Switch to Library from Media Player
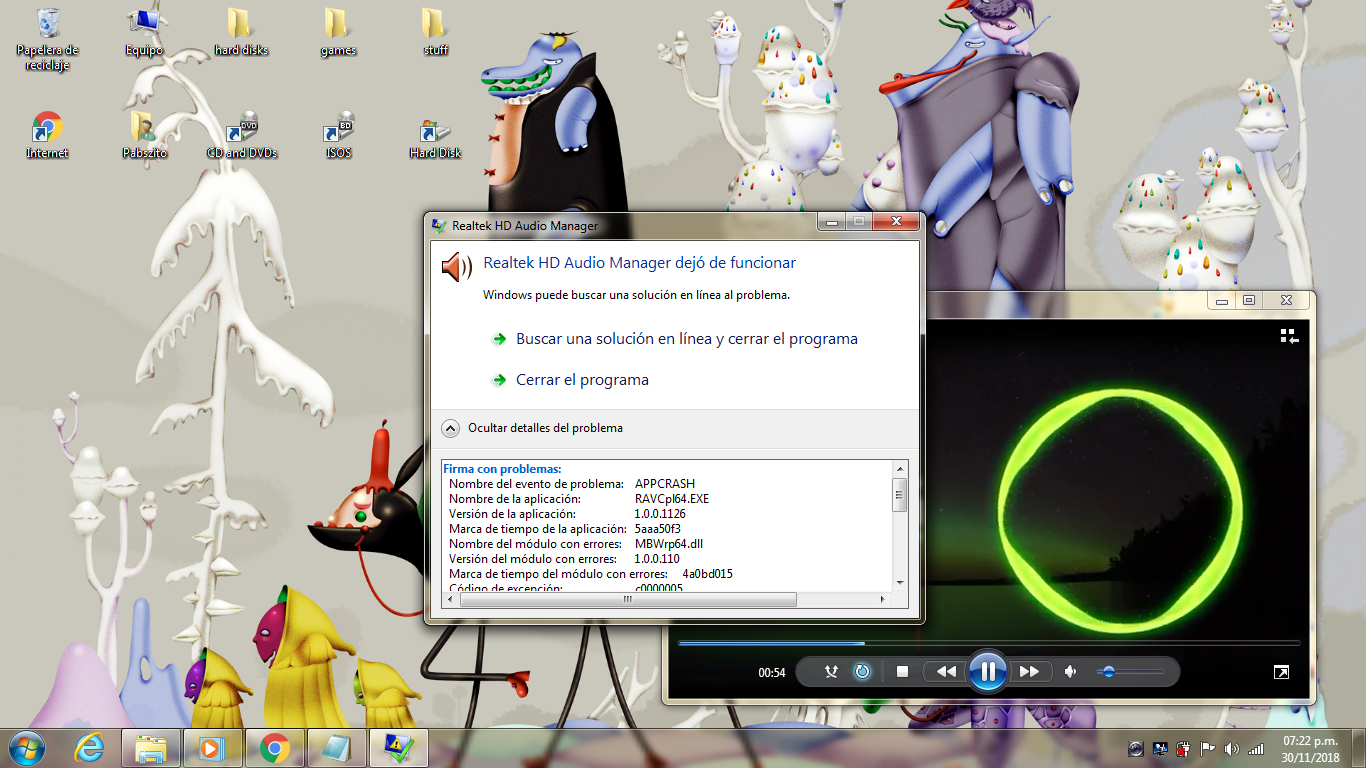The width and height of the screenshot is (1366, 768). coord(1289,337)
